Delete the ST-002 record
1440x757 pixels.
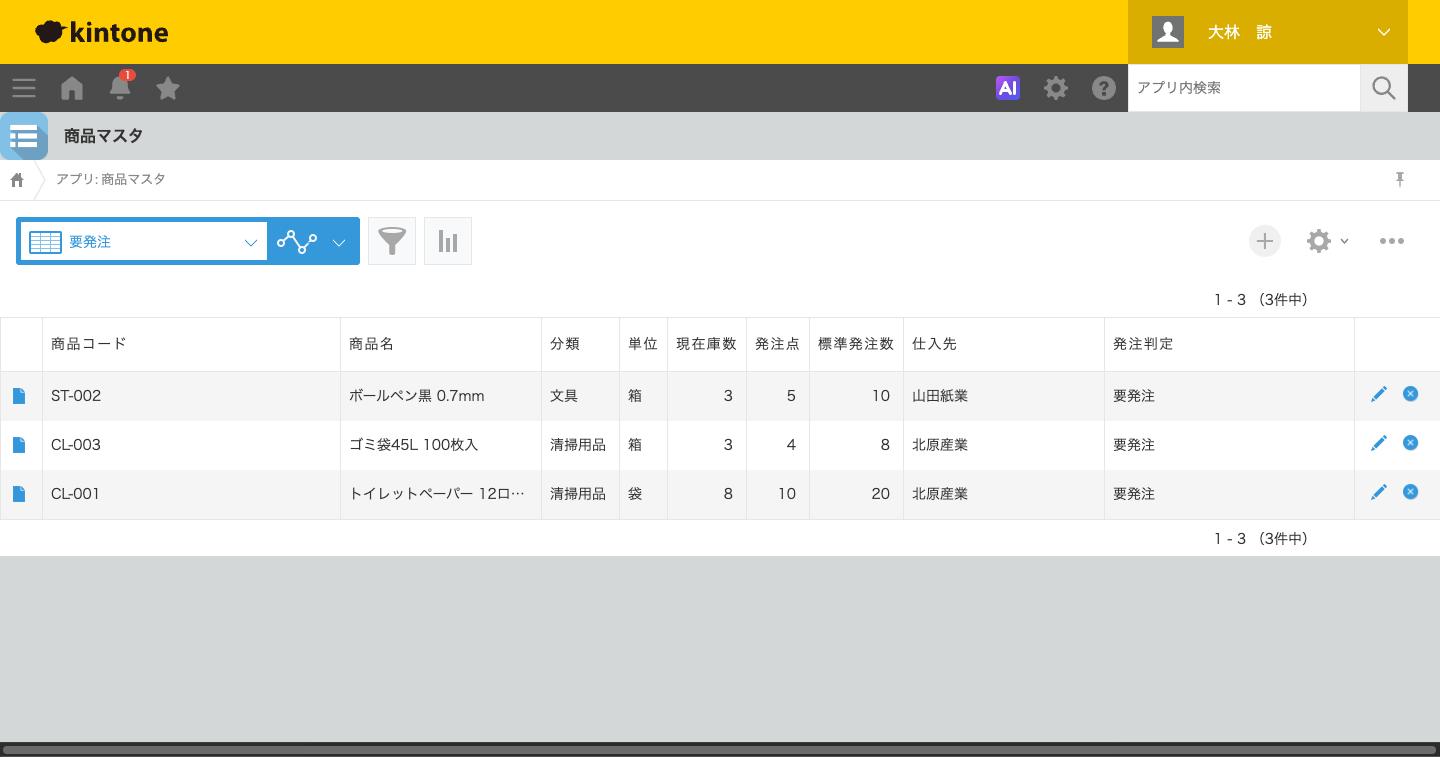pos(1410,394)
